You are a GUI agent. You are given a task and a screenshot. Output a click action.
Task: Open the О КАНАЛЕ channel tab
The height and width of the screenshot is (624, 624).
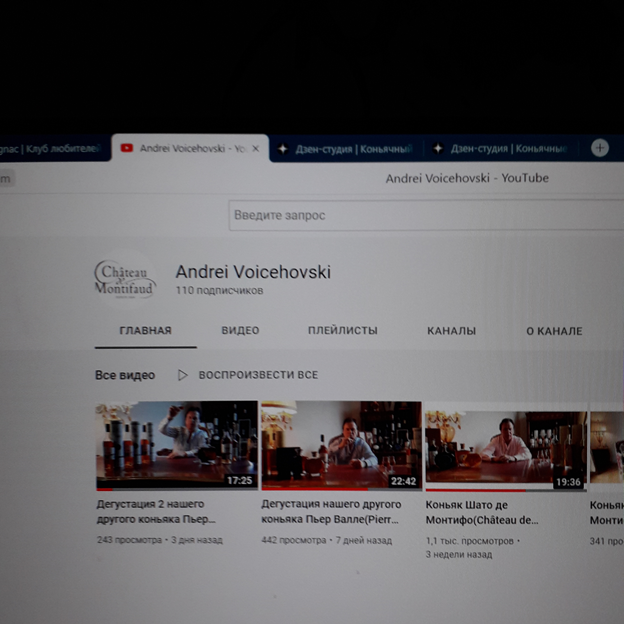pyautogui.click(x=554, y=331)
